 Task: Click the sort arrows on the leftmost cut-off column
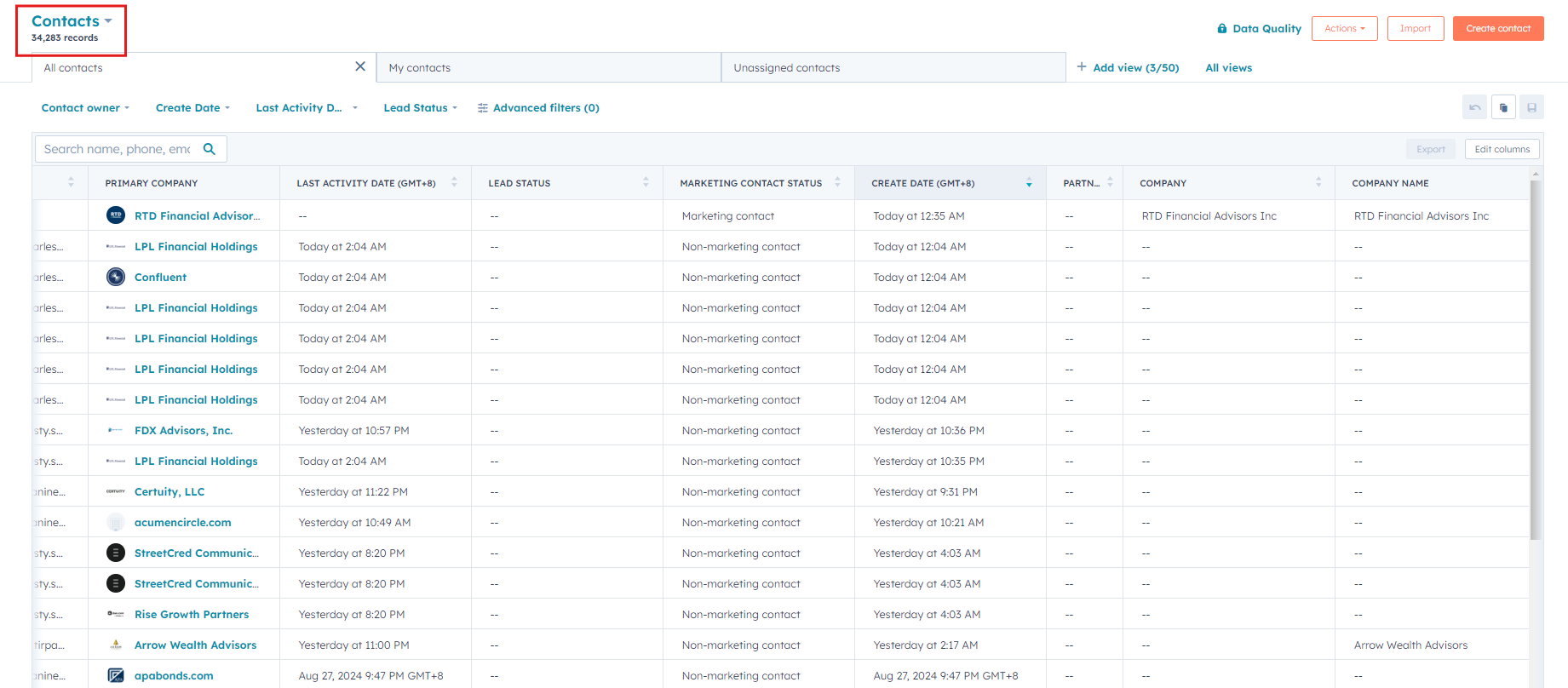(71, 182)
